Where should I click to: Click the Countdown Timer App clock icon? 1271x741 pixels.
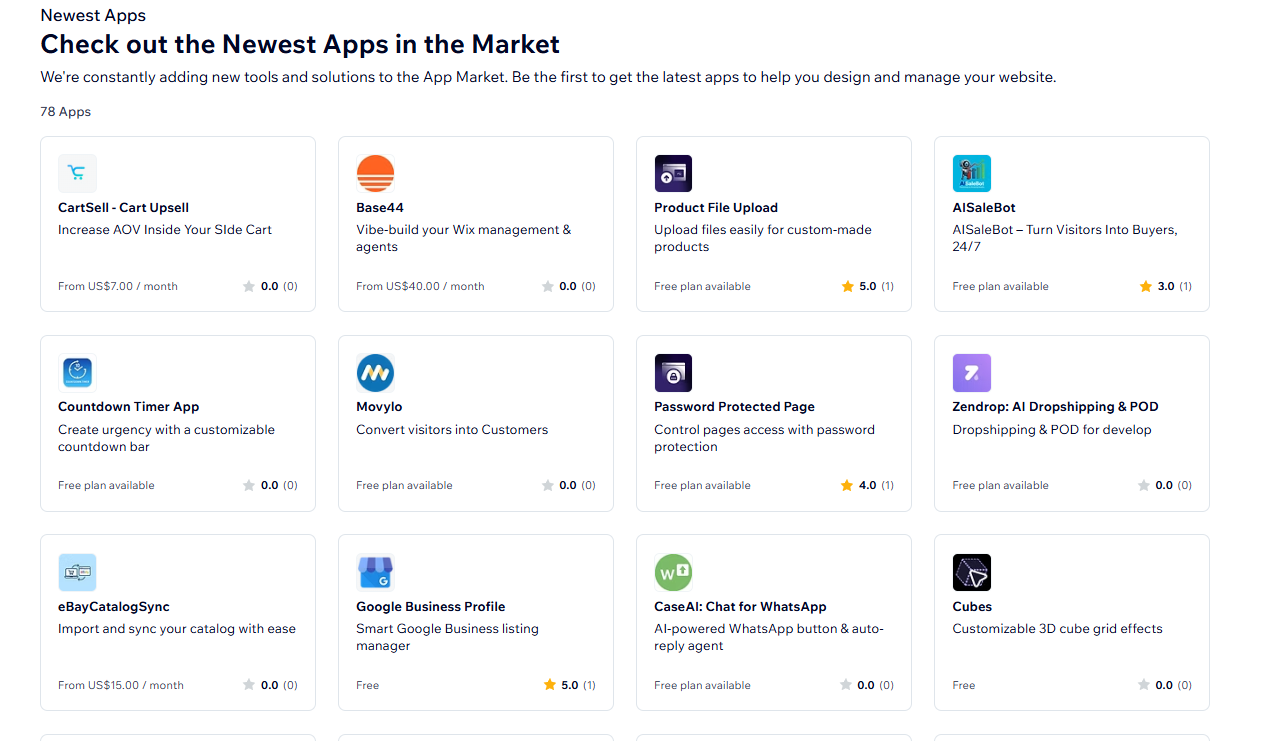click(77, 372)
